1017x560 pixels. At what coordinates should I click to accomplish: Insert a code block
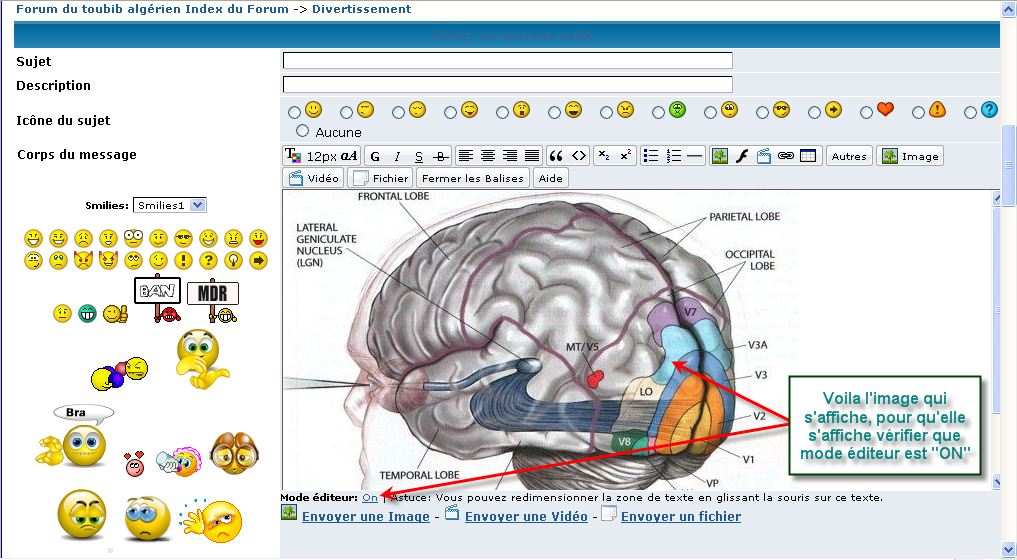click(579, 156)
